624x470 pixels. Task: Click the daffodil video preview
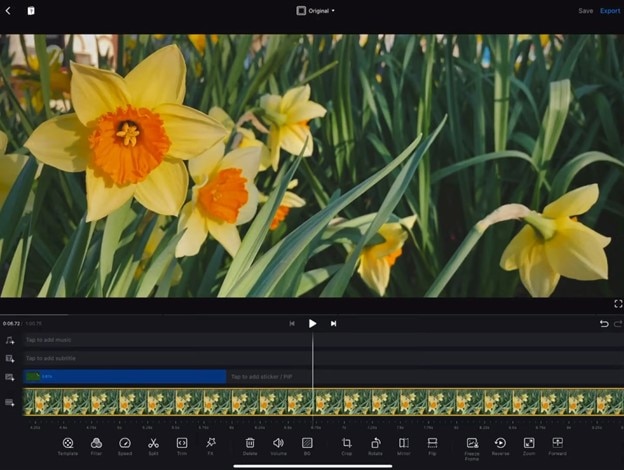coord(312,166)
